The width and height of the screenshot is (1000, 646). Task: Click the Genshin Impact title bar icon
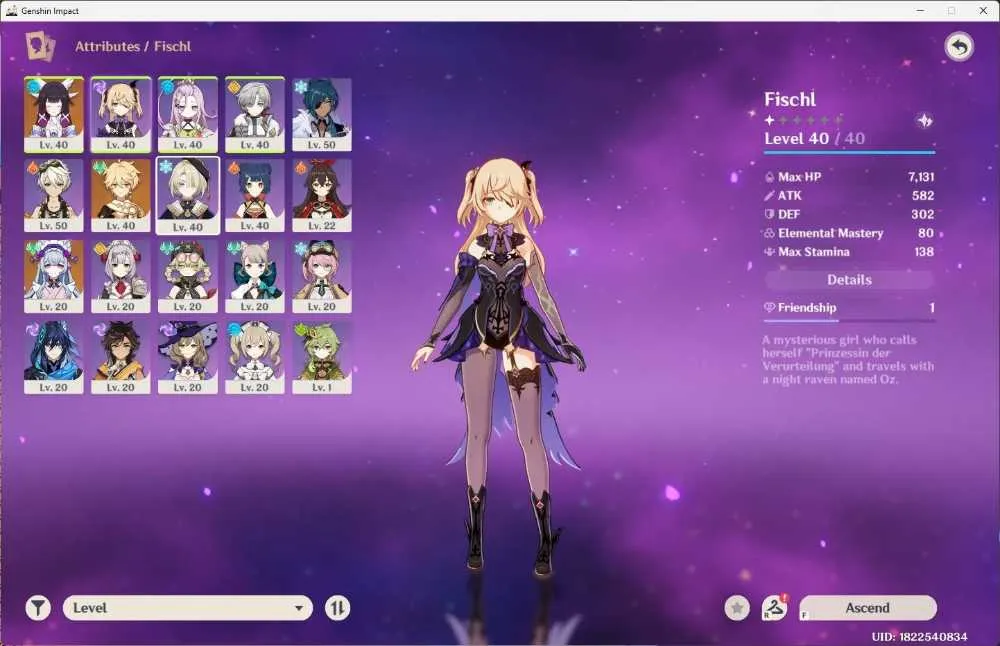pos(11,11)
